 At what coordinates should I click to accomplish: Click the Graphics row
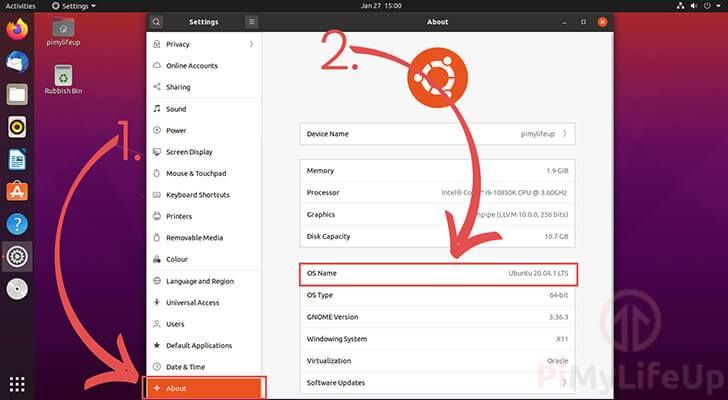click(437, 214)
